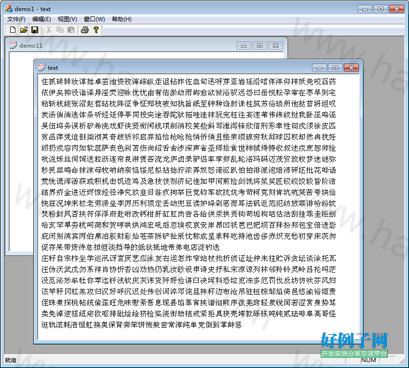409x368 pixels.
Task: Click the Print toolbar icon
Action: click(85, 30)
